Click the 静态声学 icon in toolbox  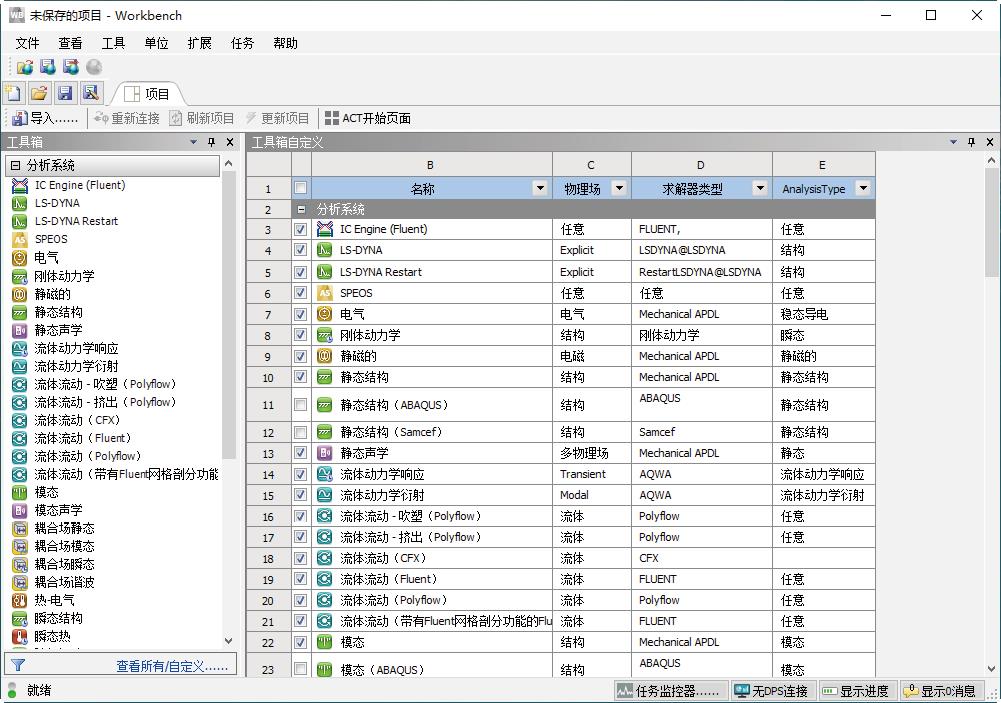pos(20,330)
